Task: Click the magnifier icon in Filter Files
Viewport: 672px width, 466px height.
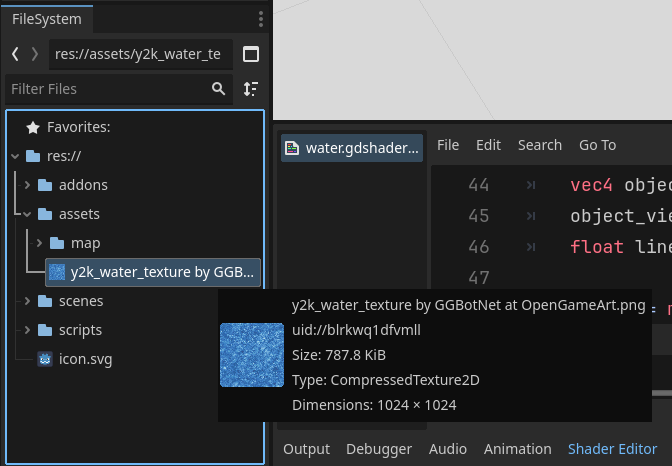Action: (x=219, y=89)
